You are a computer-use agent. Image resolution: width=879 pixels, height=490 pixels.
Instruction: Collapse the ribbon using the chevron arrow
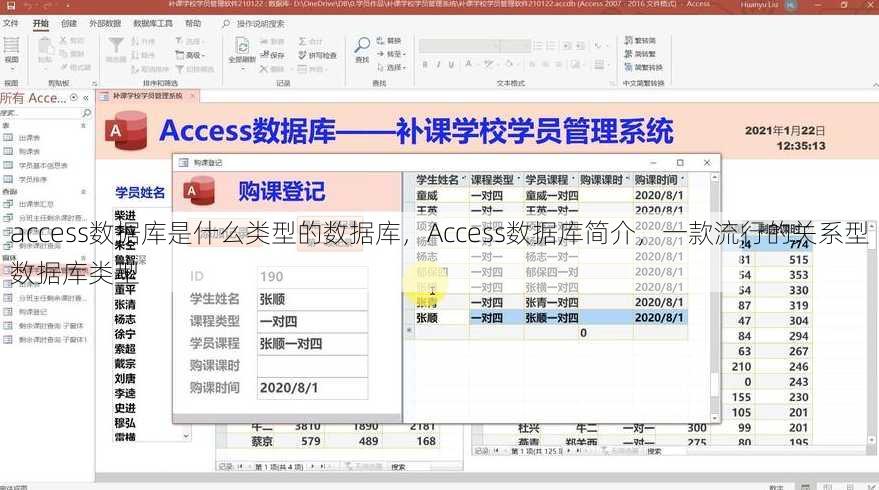[x=875, y=84]
